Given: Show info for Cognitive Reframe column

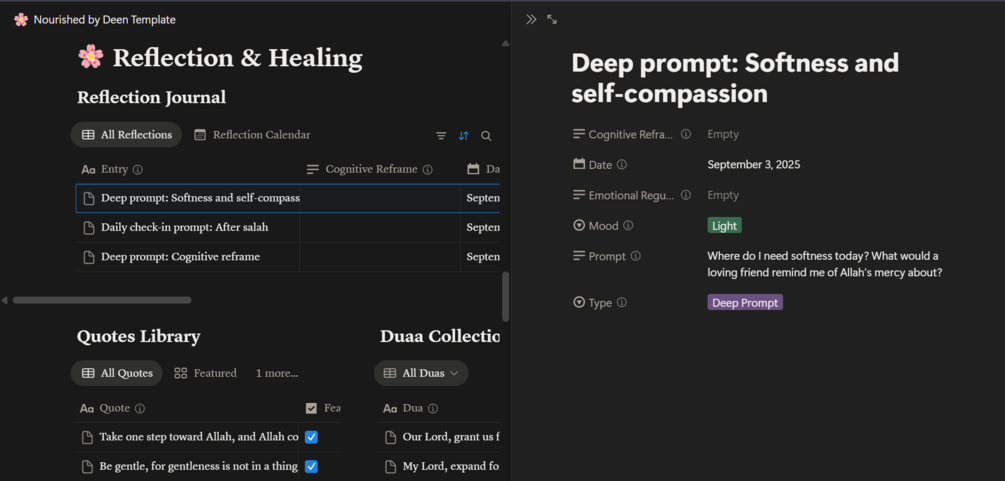Looking at the screenshot, I should click(427, 170).
